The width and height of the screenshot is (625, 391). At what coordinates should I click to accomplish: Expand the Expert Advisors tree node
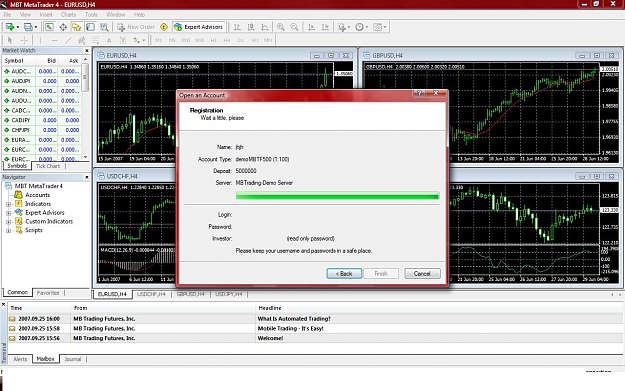pyautogui.click(x=8, y=213)
